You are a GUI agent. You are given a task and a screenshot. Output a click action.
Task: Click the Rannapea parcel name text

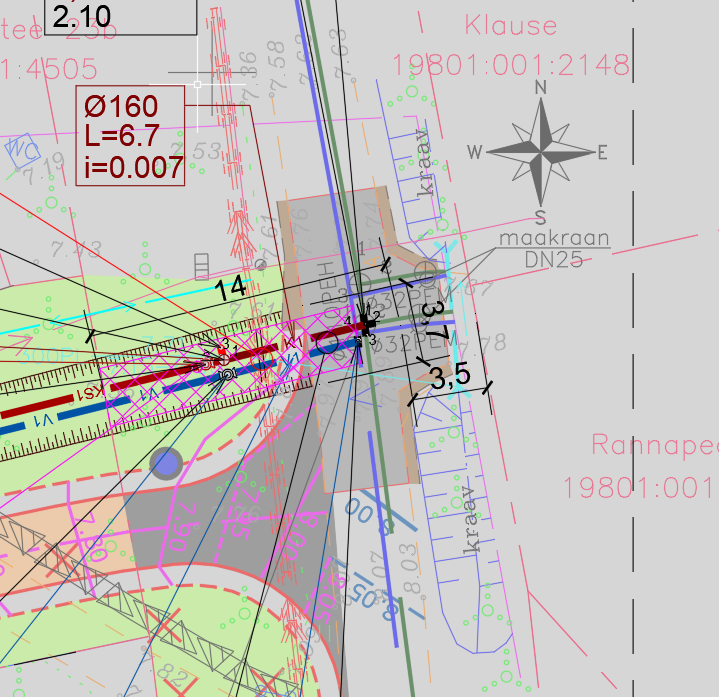coord(654,444)
